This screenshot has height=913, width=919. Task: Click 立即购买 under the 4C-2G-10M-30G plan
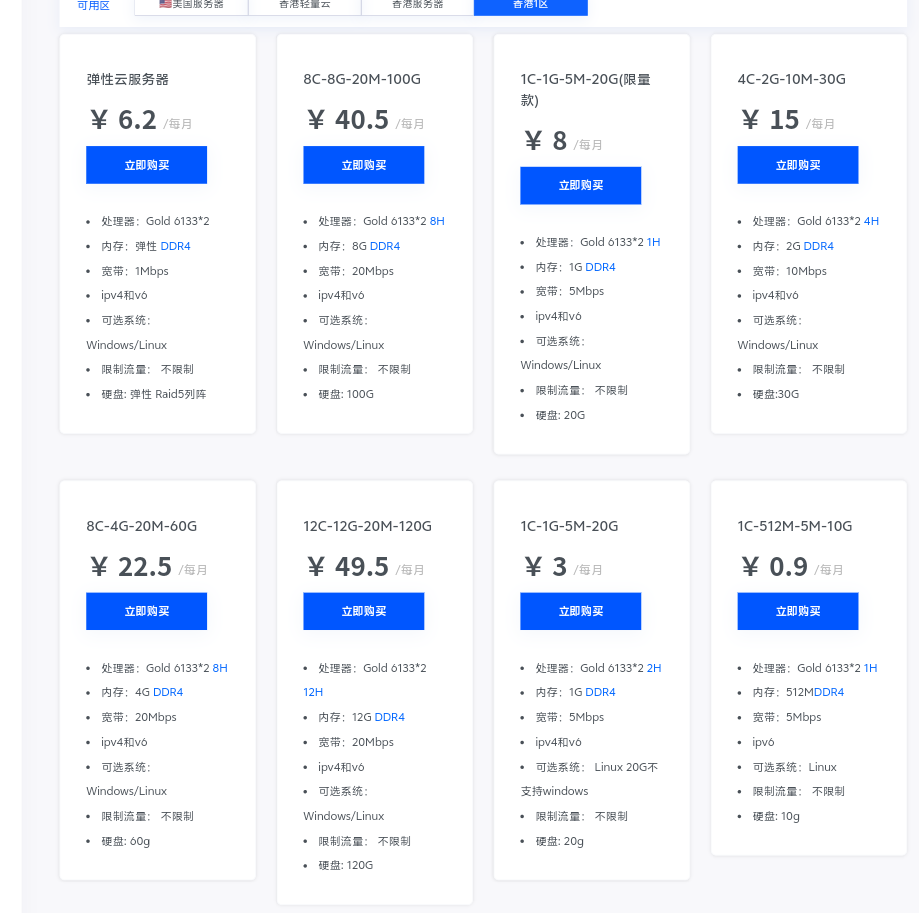(x=797, y=165)
